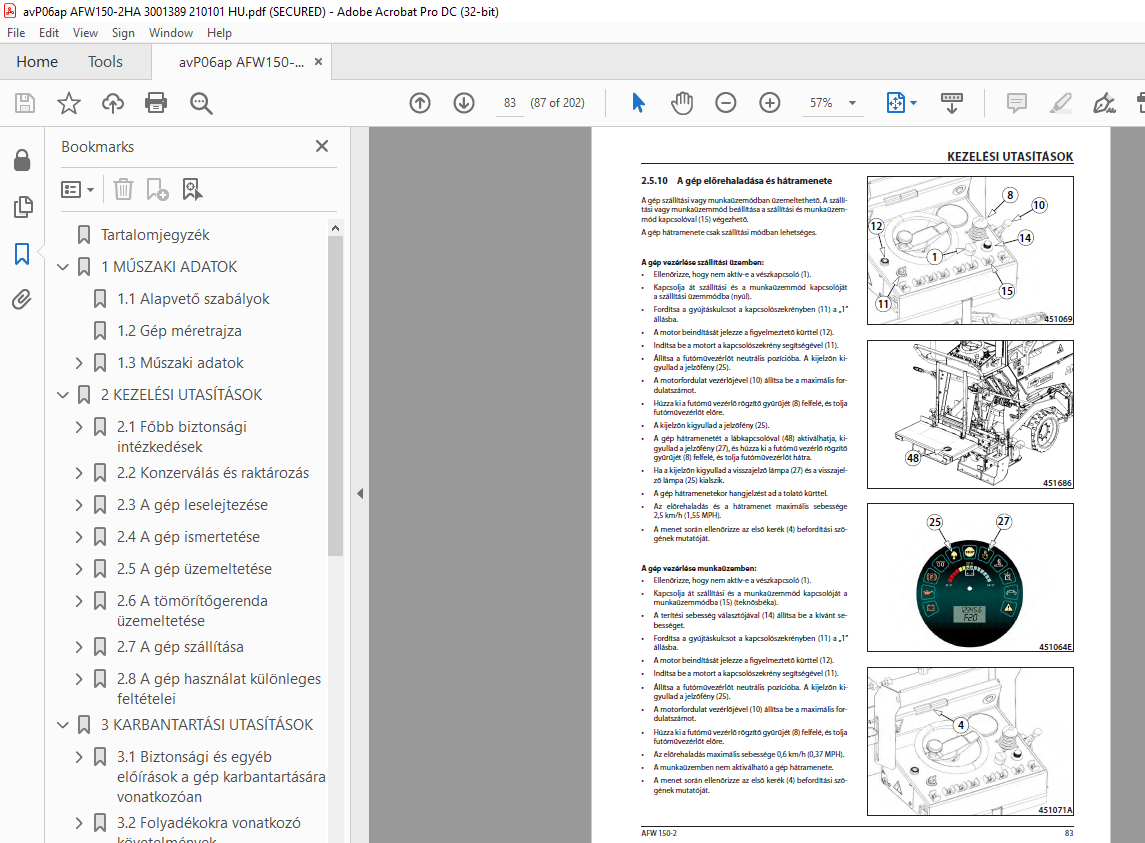
Task: Collapse 3 KARBANTARTÁSI UTASÍTÁSOK bookmark
Action: point(63,725)
